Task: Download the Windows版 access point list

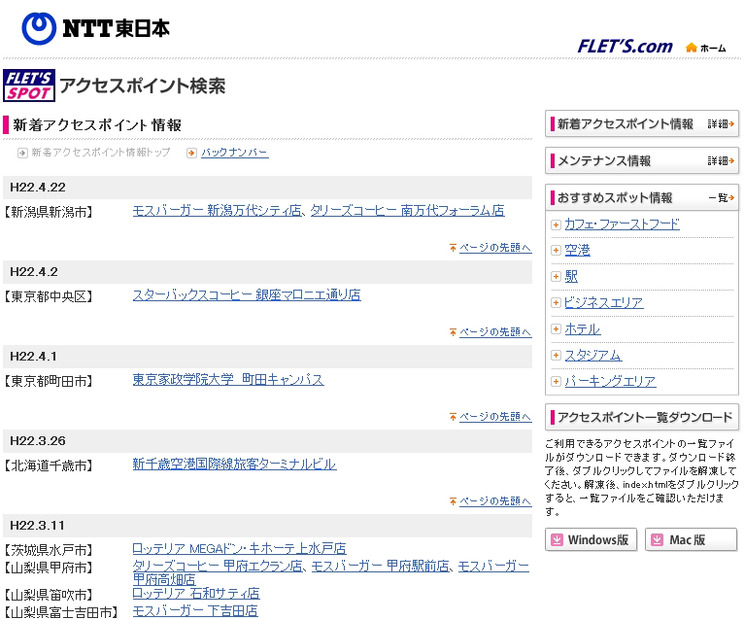Action: coord(591,540)
